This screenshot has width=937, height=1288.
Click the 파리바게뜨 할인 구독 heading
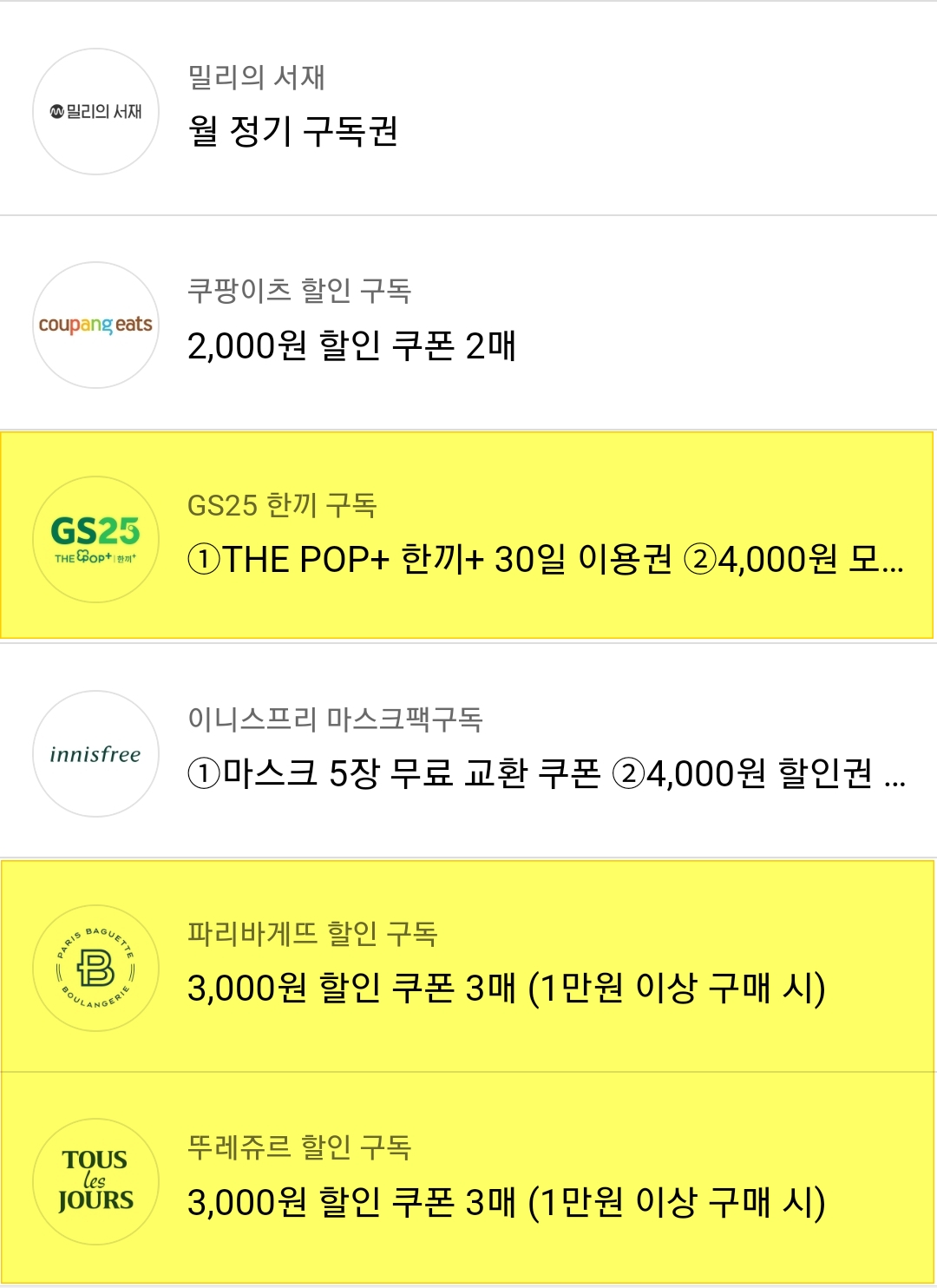coord(312,933)
